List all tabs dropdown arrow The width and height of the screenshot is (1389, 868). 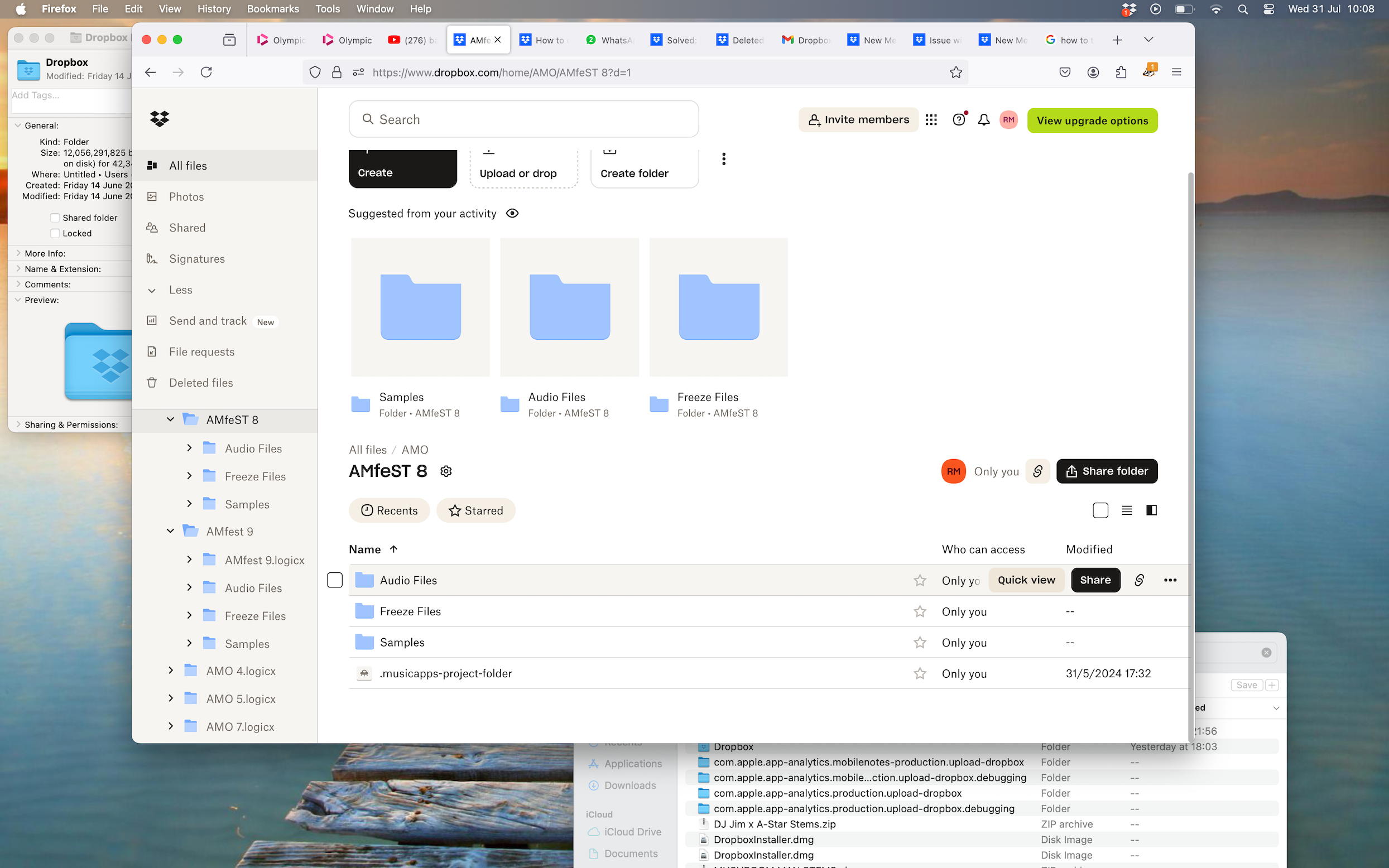pos(1148,40)
